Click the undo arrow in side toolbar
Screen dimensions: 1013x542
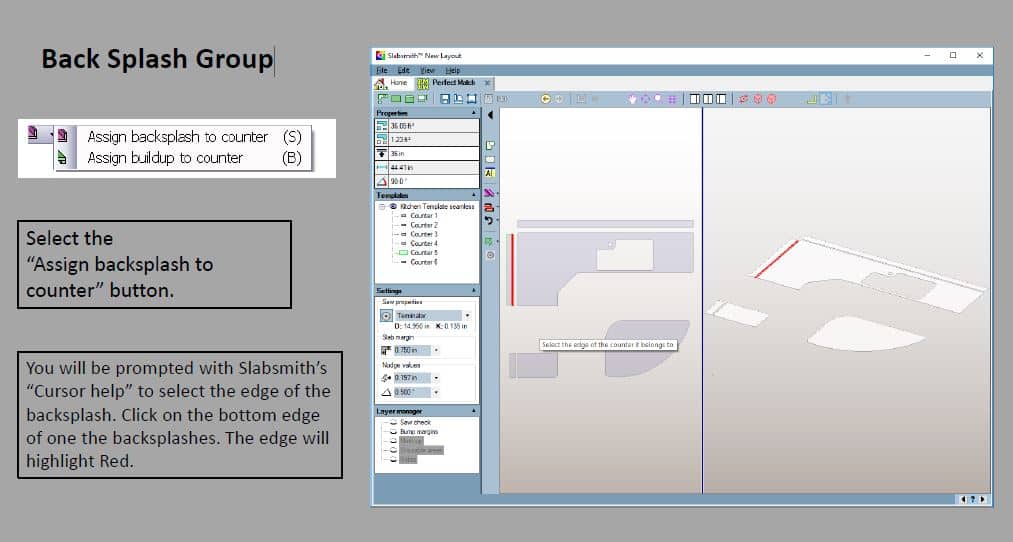tap(490, 221)
